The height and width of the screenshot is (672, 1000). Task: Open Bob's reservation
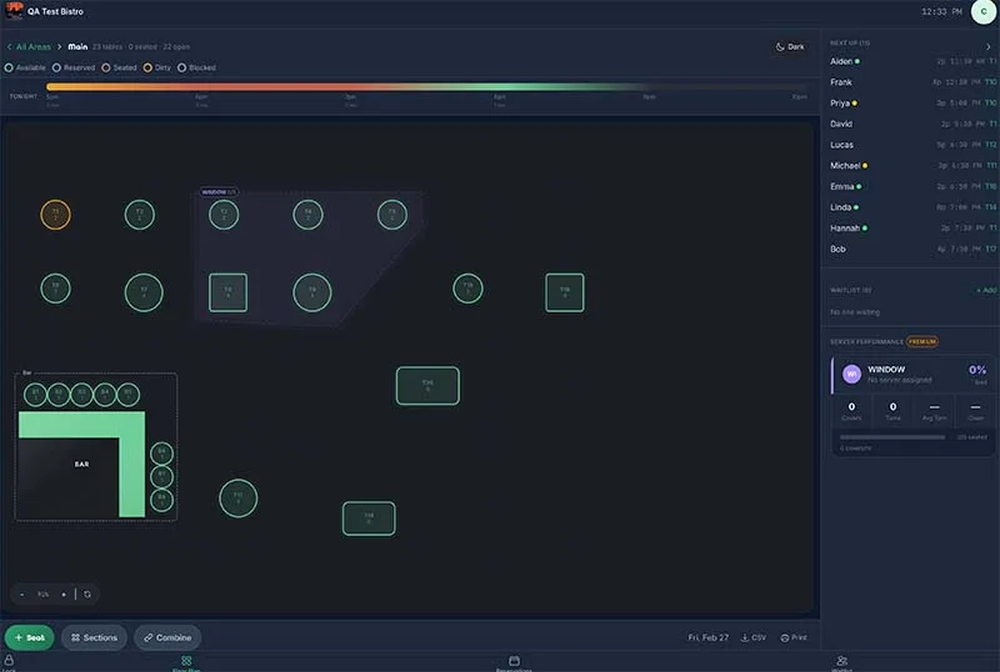click(x=913, y=249)
